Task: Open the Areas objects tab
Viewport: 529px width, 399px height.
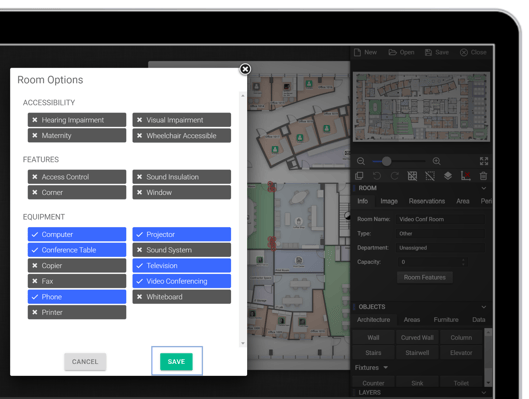Action: [412, 320]
